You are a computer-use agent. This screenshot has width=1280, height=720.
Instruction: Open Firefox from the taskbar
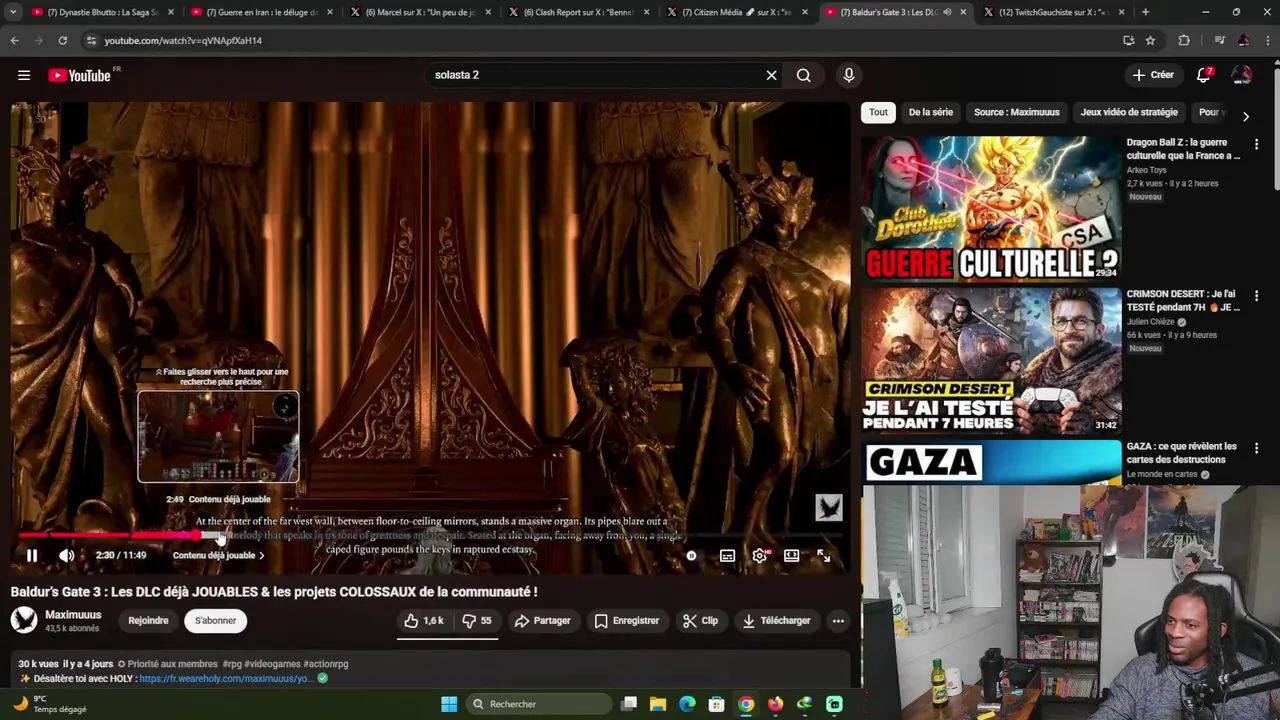click(x=775, y=704)
